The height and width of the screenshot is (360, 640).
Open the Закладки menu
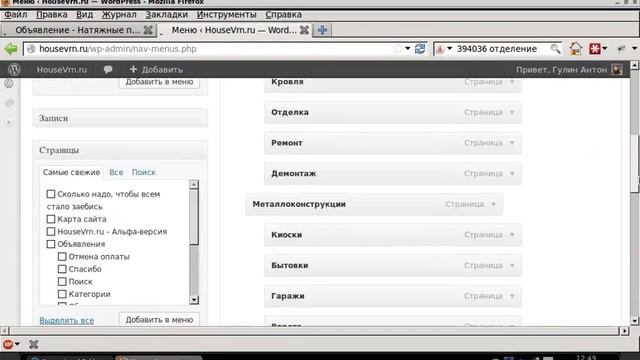pyautogui.click(x=167, y=15)
